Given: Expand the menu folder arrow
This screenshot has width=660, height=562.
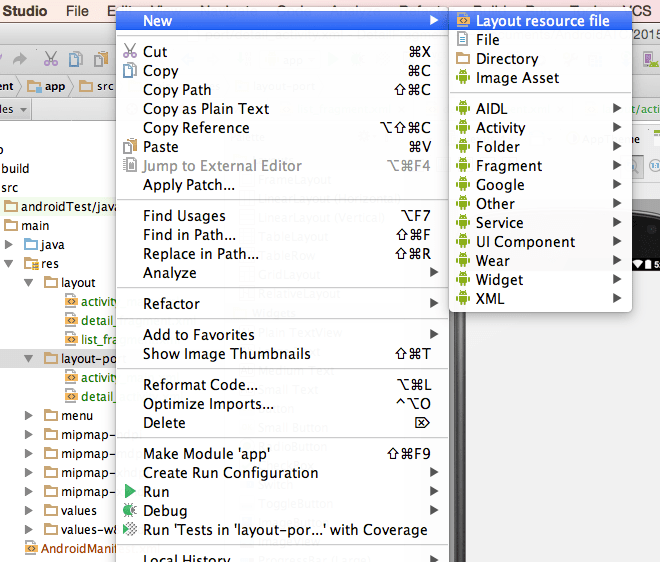Looking at the screenshot, I should pos(29,416).
